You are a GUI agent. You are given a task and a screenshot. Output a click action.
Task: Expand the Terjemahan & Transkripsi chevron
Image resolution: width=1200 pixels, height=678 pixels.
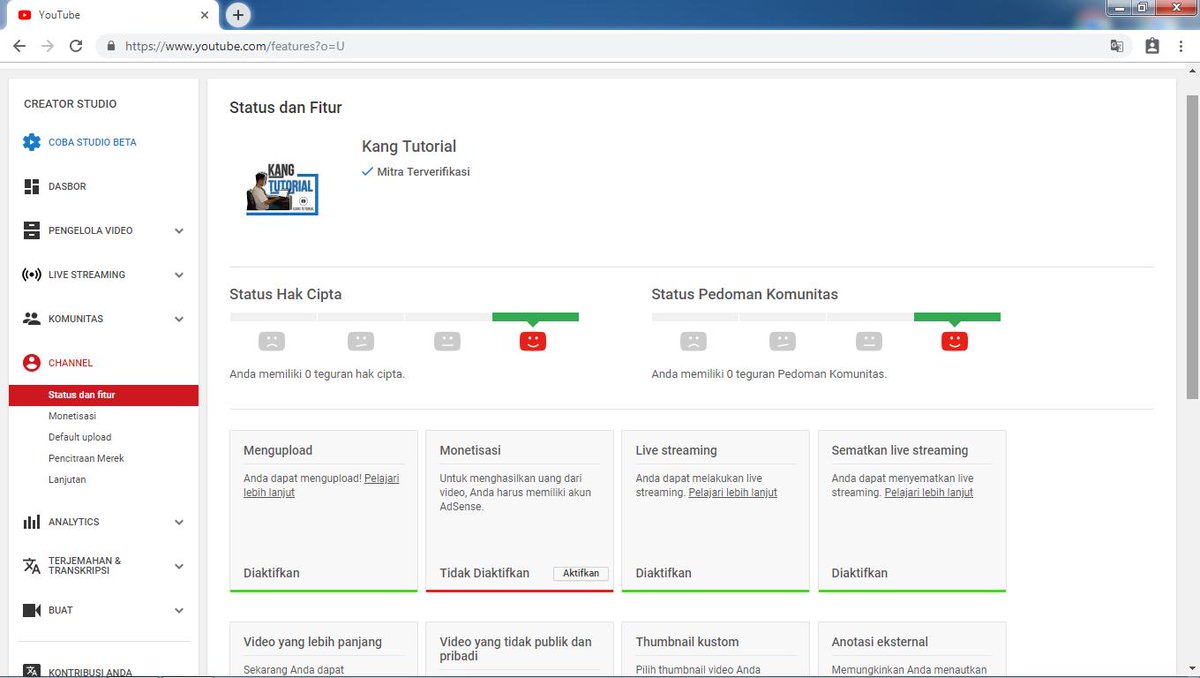pos(179,566)
